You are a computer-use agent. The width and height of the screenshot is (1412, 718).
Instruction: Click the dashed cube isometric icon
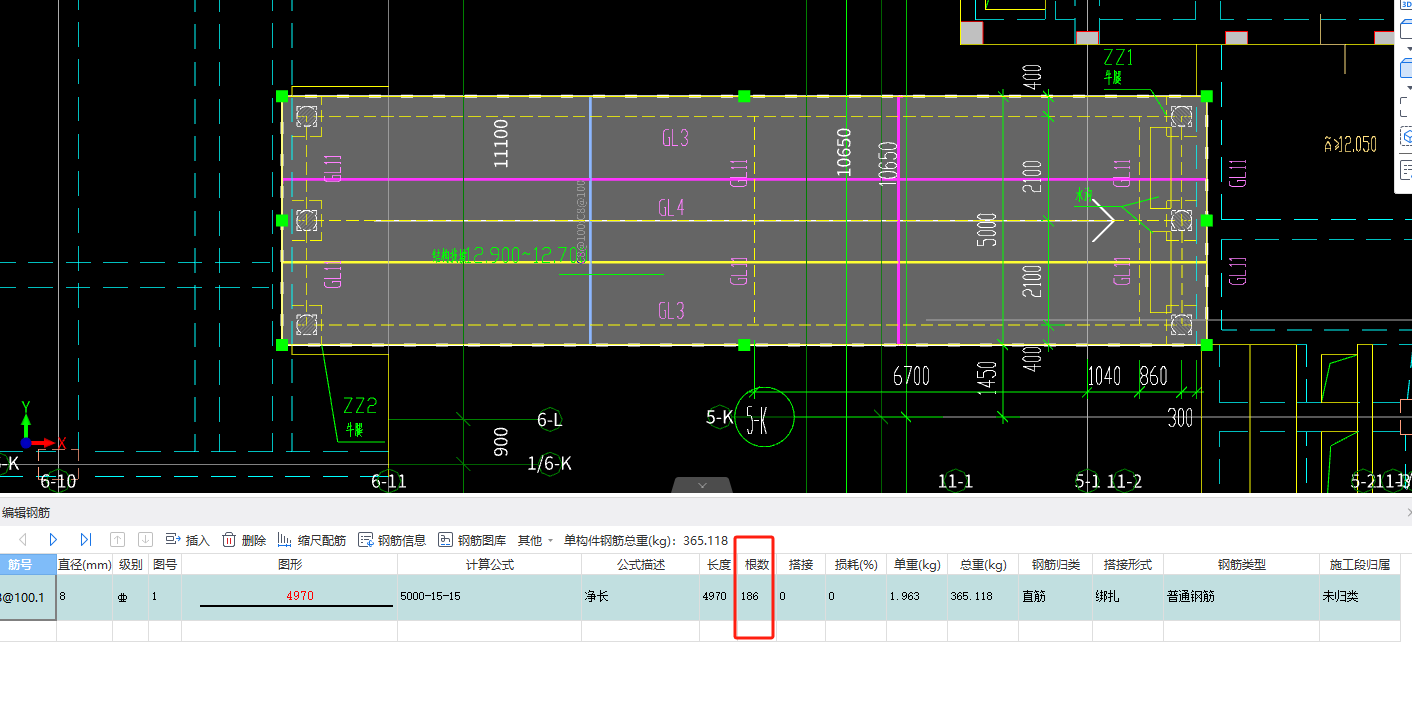[1405, 137]
